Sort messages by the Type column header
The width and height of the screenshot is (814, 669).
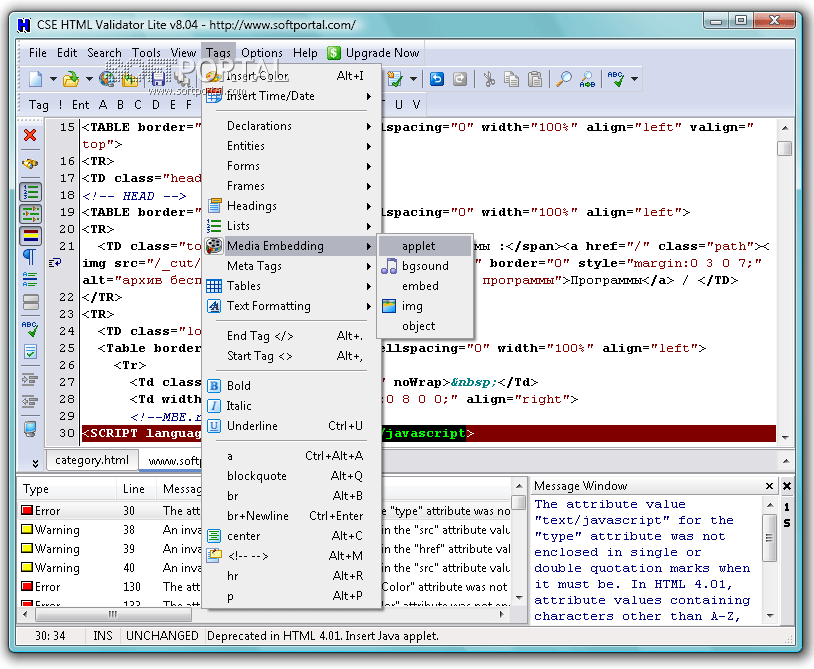(x=67, y=489)
